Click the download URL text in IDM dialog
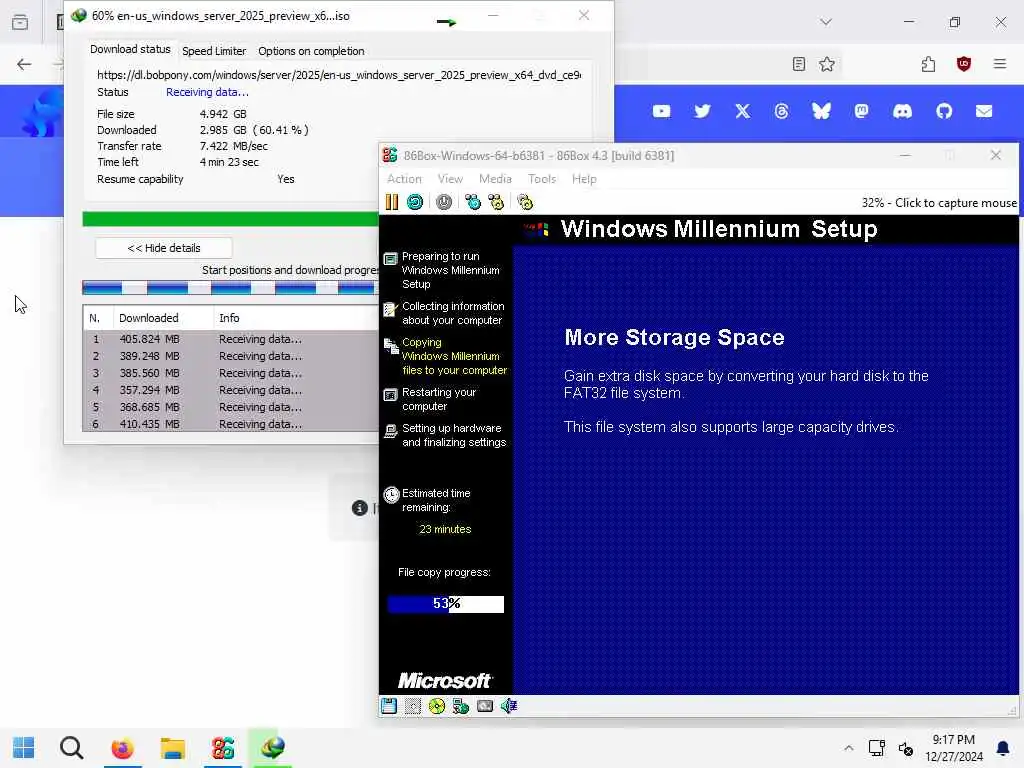The image size is (1024, 768). click(339, 75)
